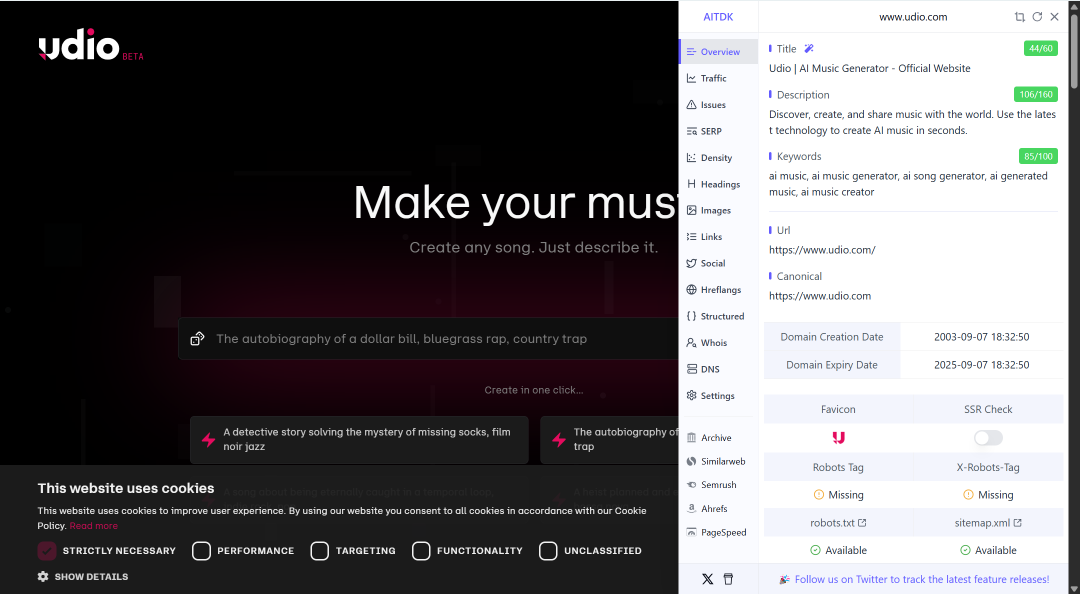The width and height of the screenshot is (1080, 594).
Task: Click the Available status under robots.txt
Action: pyautogui.click(x=838, y=550)
